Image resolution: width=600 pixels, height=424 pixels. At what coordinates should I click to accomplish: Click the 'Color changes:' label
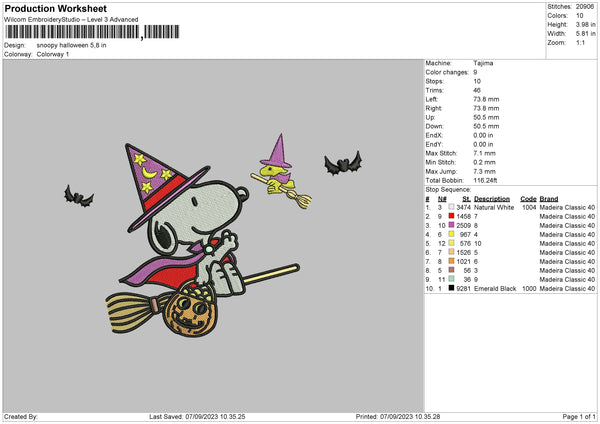[447, 72]
